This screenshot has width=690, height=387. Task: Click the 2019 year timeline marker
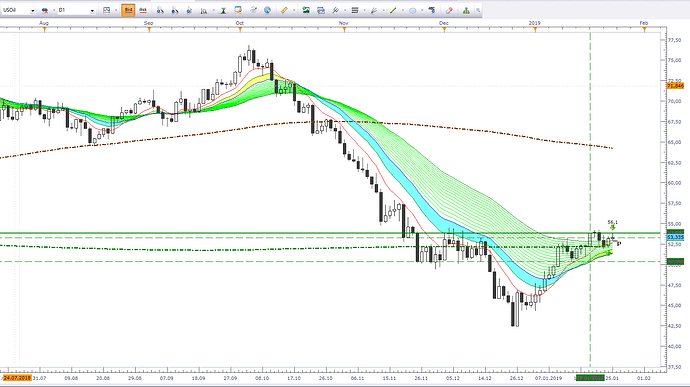535,29
